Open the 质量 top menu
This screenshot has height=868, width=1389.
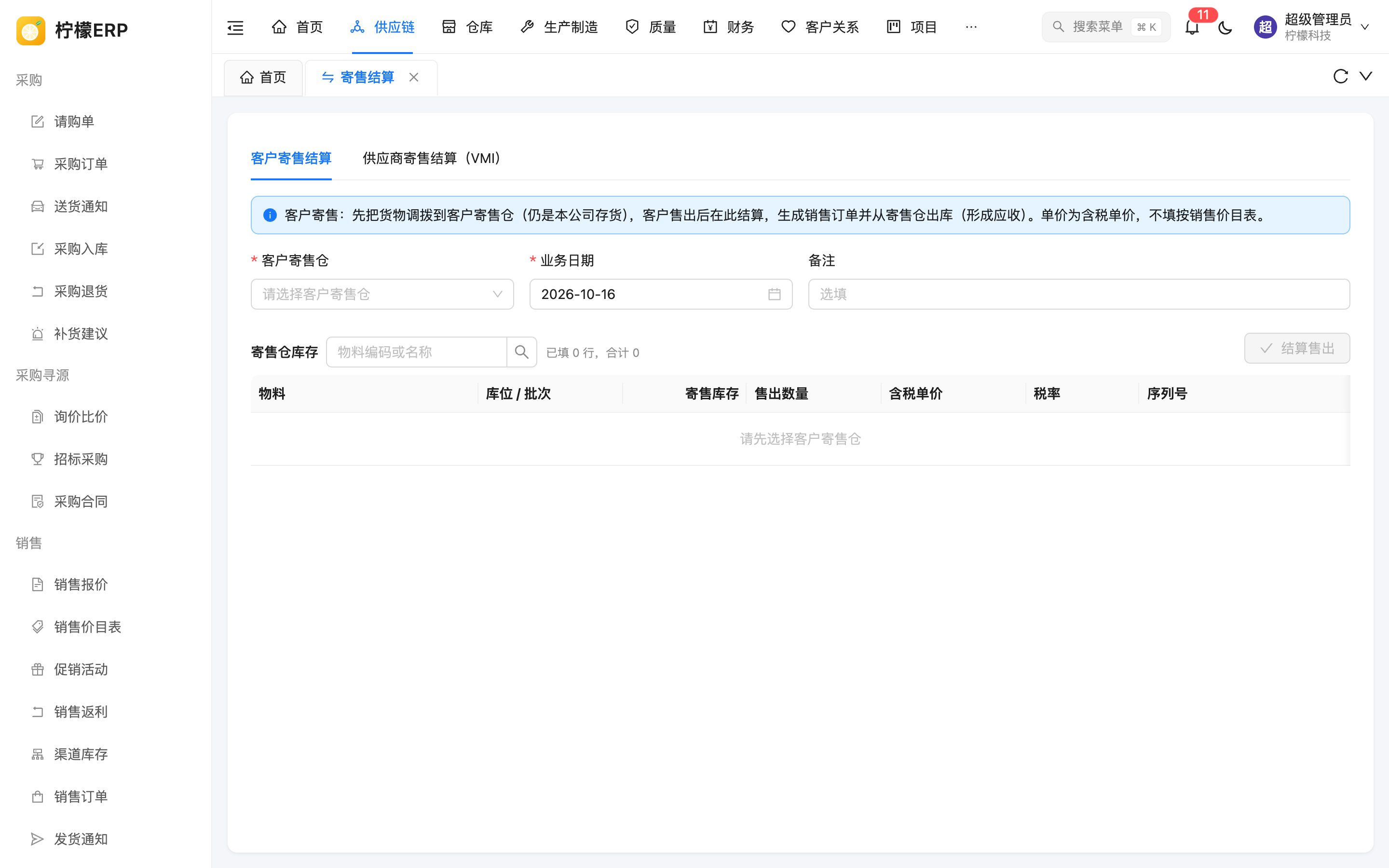(x=651, y=27)
